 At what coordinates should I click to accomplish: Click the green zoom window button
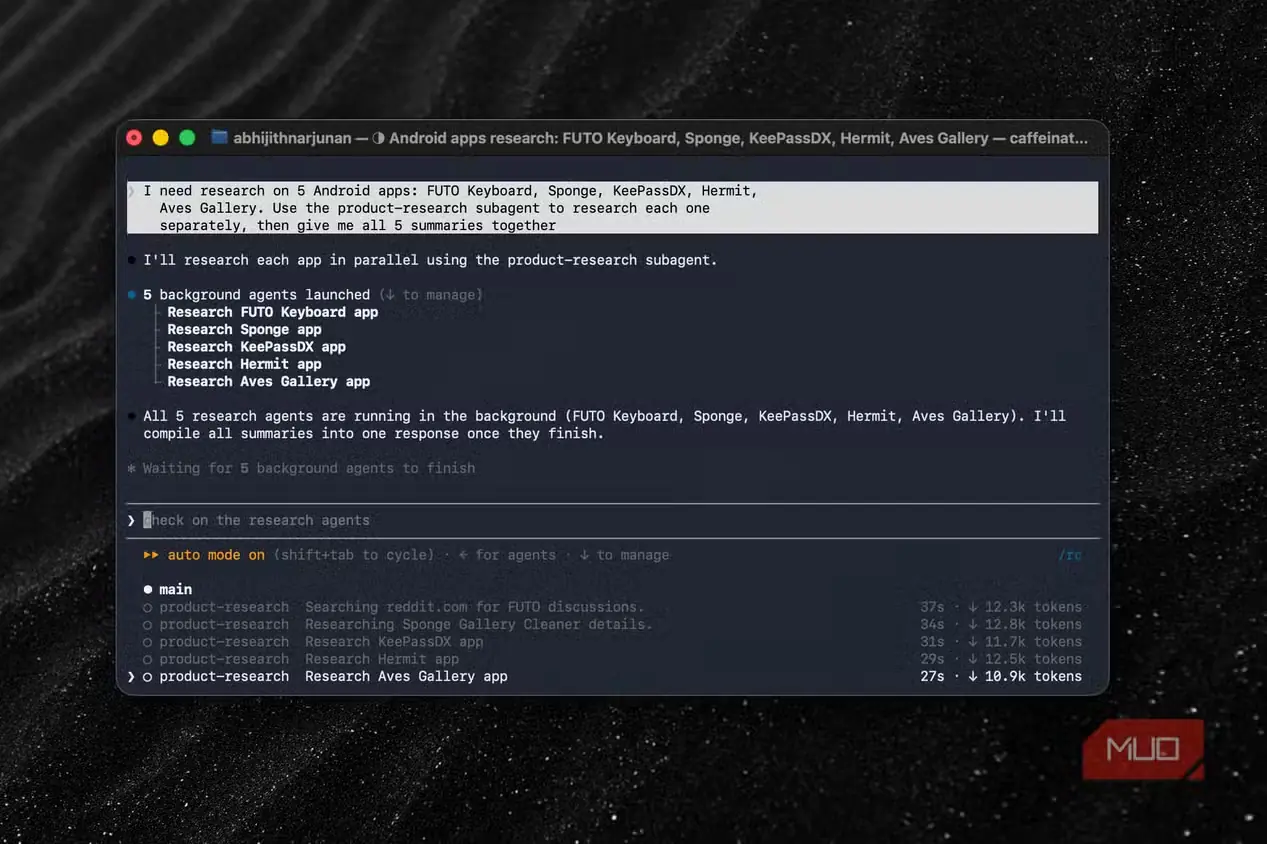coord(187,138)
